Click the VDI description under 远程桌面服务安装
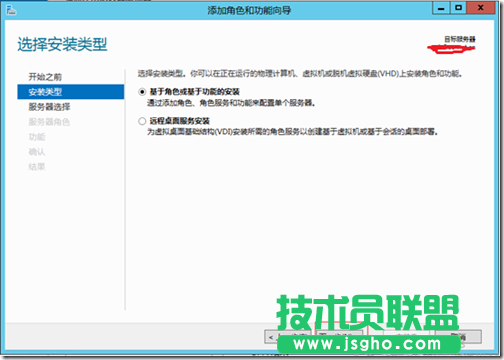The width and height of the screenshot is (504, 360). coord(292,132)
